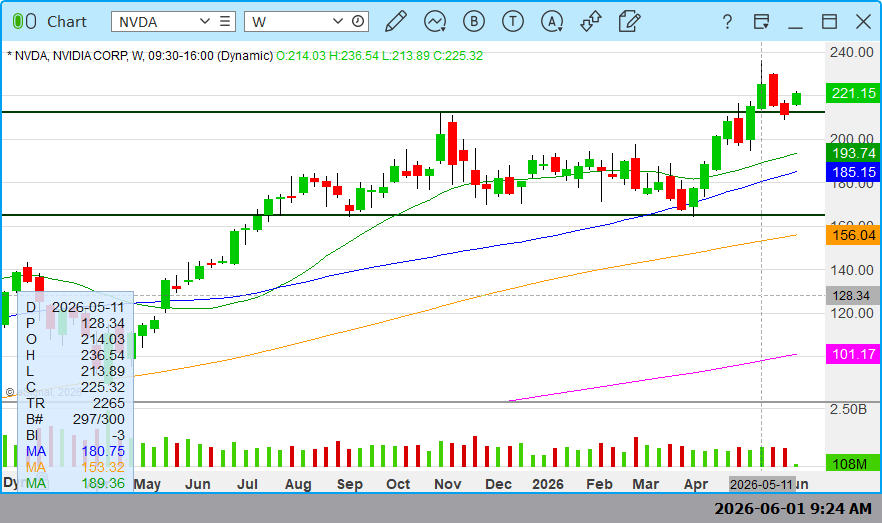Click the orange MA 153.32 row in data box
Image resolution: width=882 pixels, height=523 pixels.
75,467
